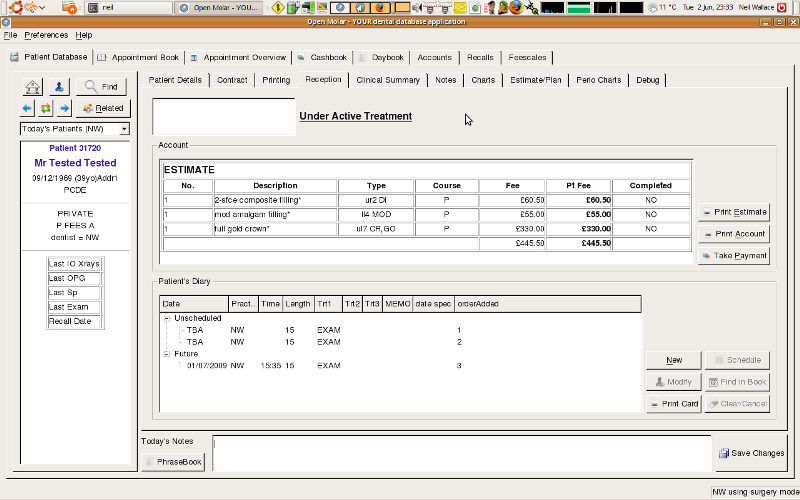Image resolution: width=800 pixels, height=500 pixels.
Task: Switch to the Daybook tab
Action: tap(381, 58)
